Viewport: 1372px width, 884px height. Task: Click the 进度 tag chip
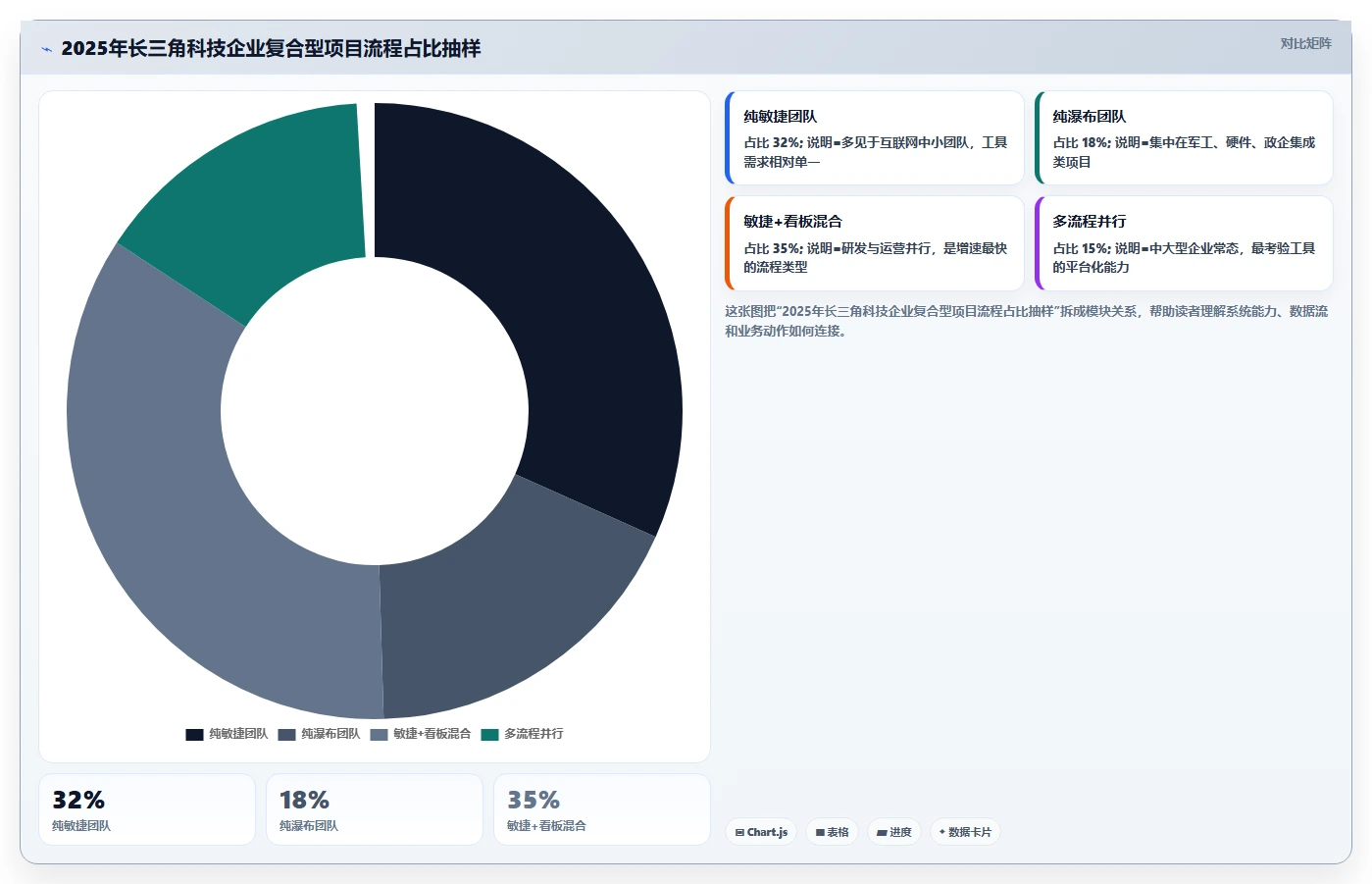894,832
